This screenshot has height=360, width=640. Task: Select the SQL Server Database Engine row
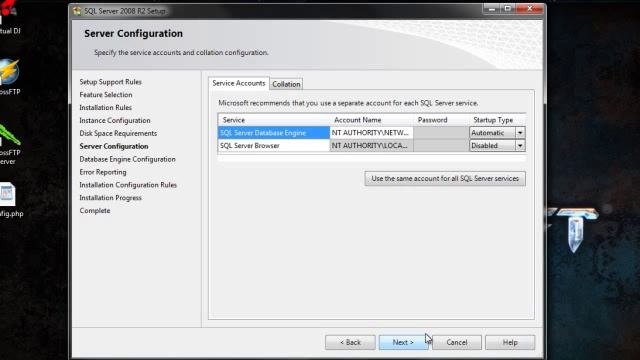[x=273, y=133]
